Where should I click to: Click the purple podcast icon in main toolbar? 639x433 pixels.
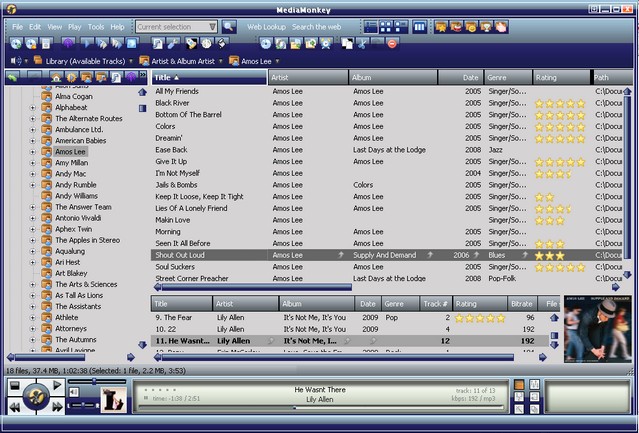[x=68, y=43]
